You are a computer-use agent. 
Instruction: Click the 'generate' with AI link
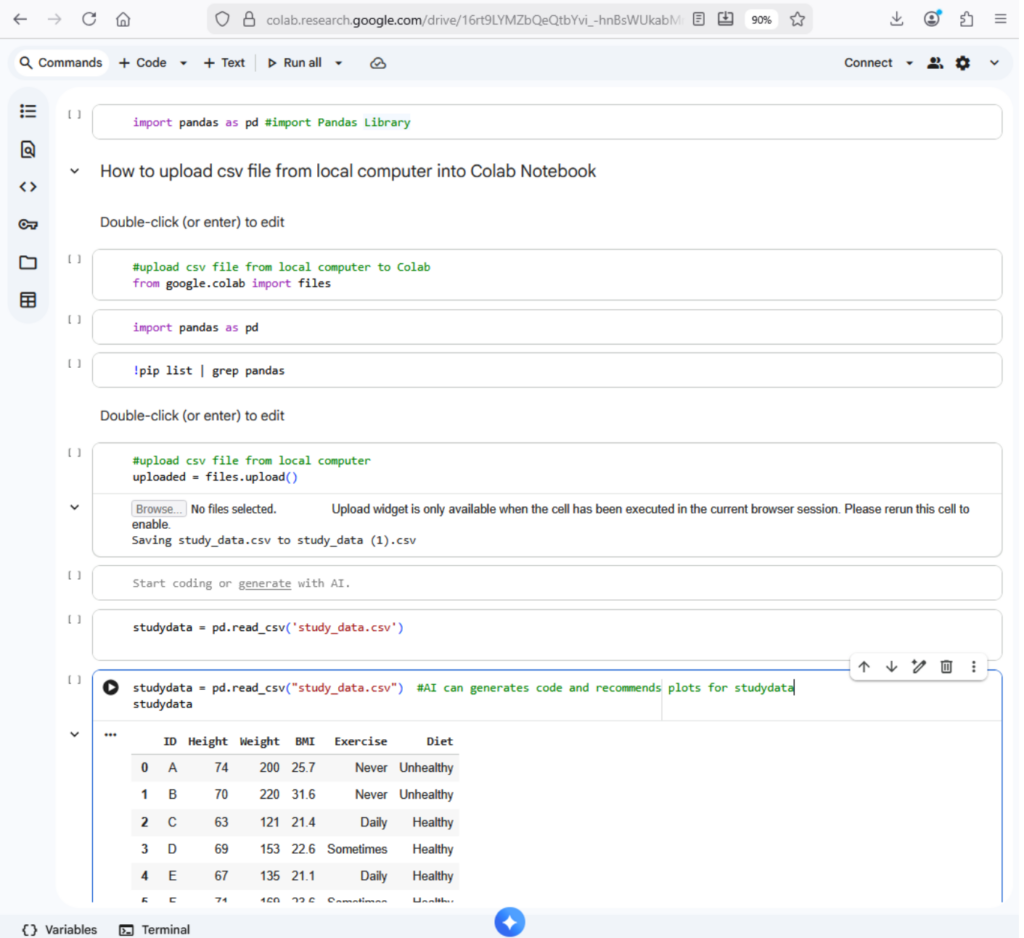264,583
